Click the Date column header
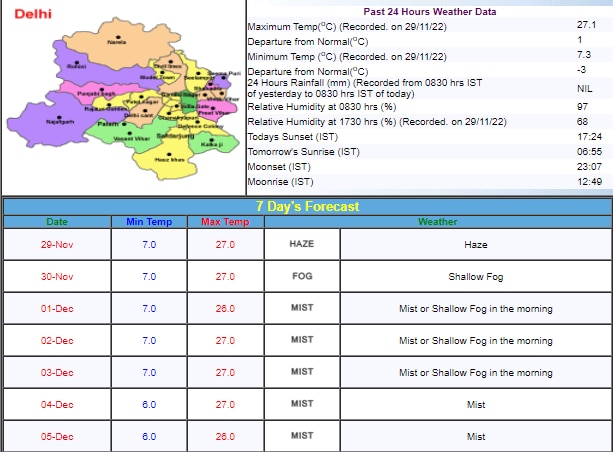 coord(58,221)
